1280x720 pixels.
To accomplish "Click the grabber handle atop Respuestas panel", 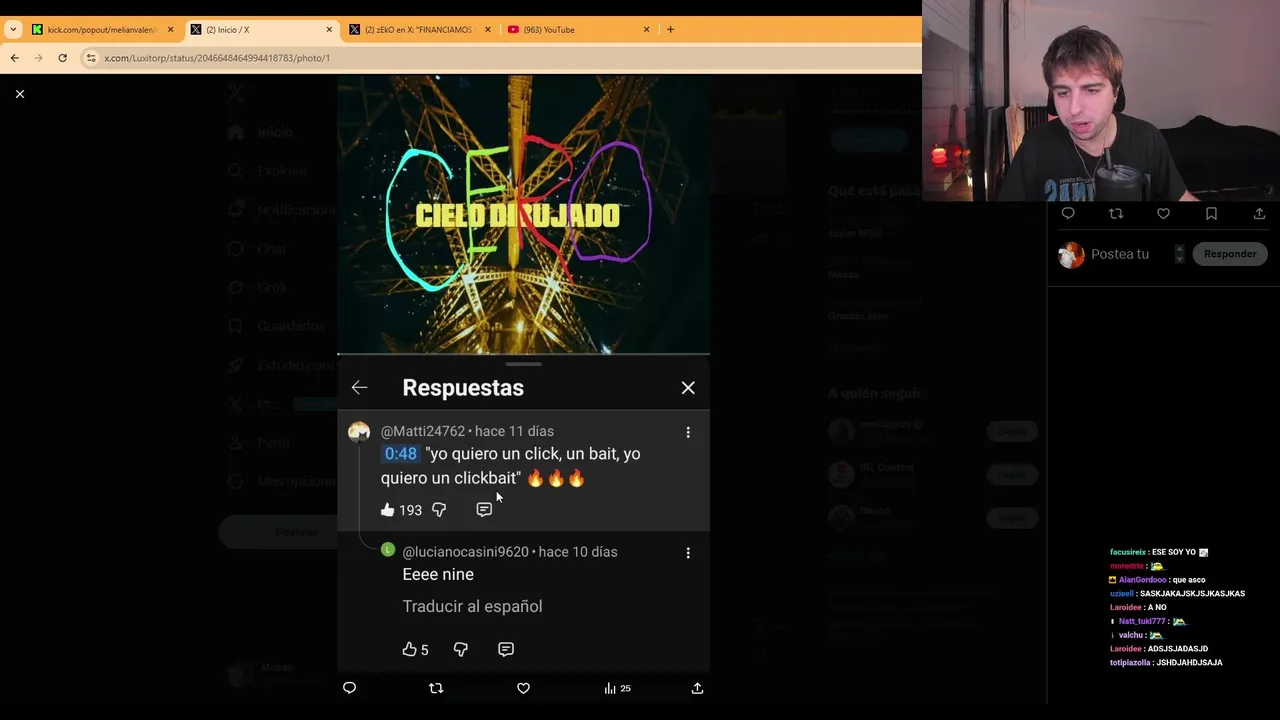I will pos(523,364).
